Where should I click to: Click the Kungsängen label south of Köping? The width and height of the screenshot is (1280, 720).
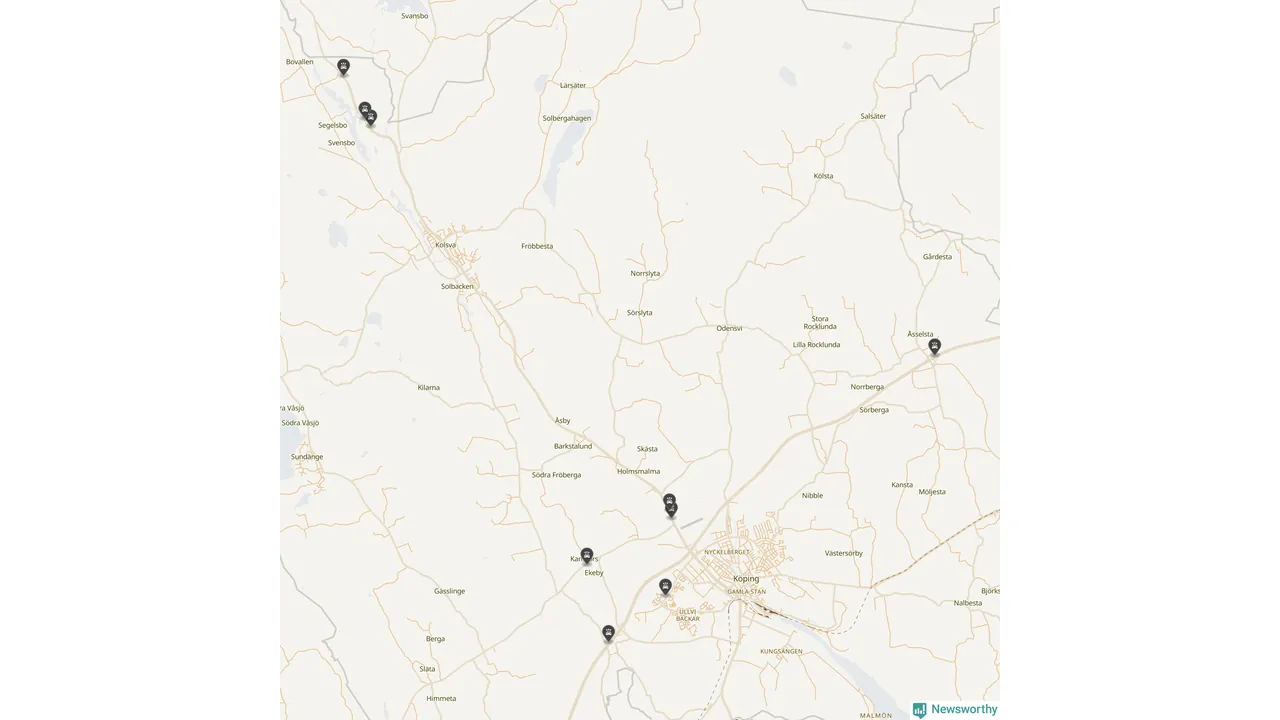point(782,651)
